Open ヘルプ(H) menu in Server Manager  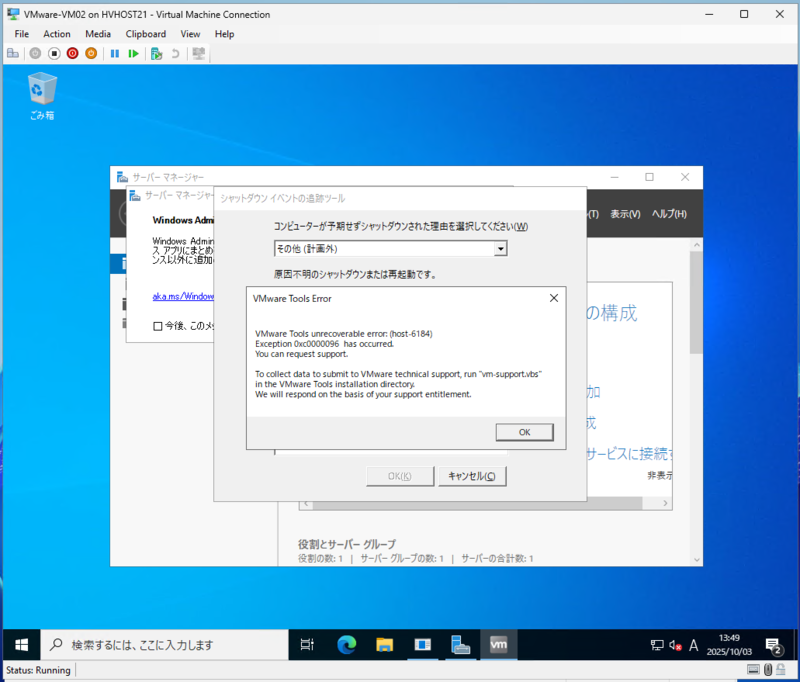669,214
